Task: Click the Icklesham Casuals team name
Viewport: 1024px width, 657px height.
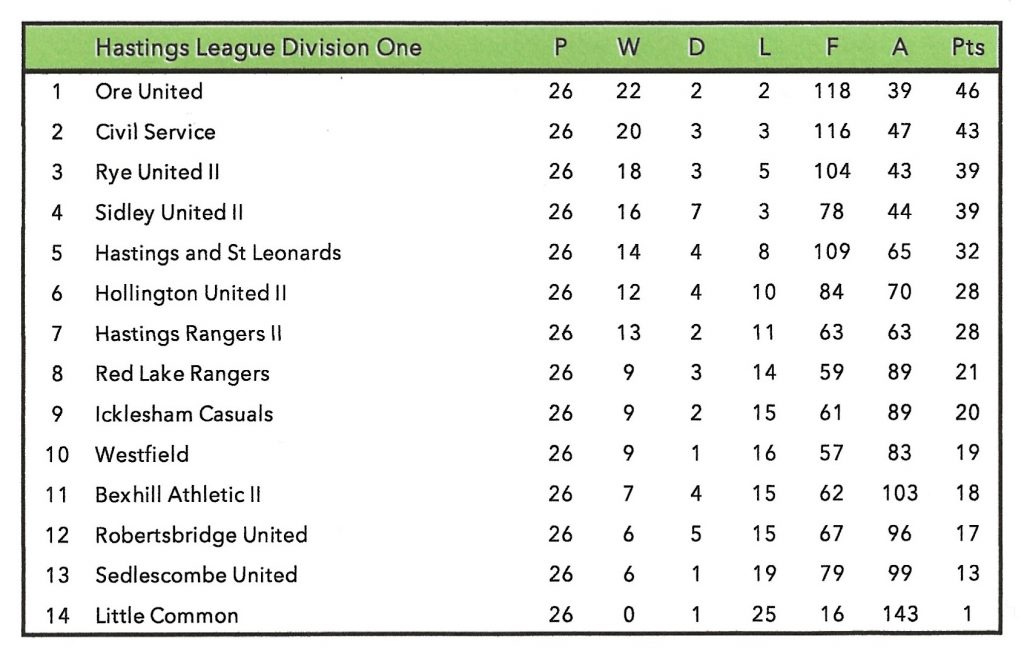Action: (184, 414)
